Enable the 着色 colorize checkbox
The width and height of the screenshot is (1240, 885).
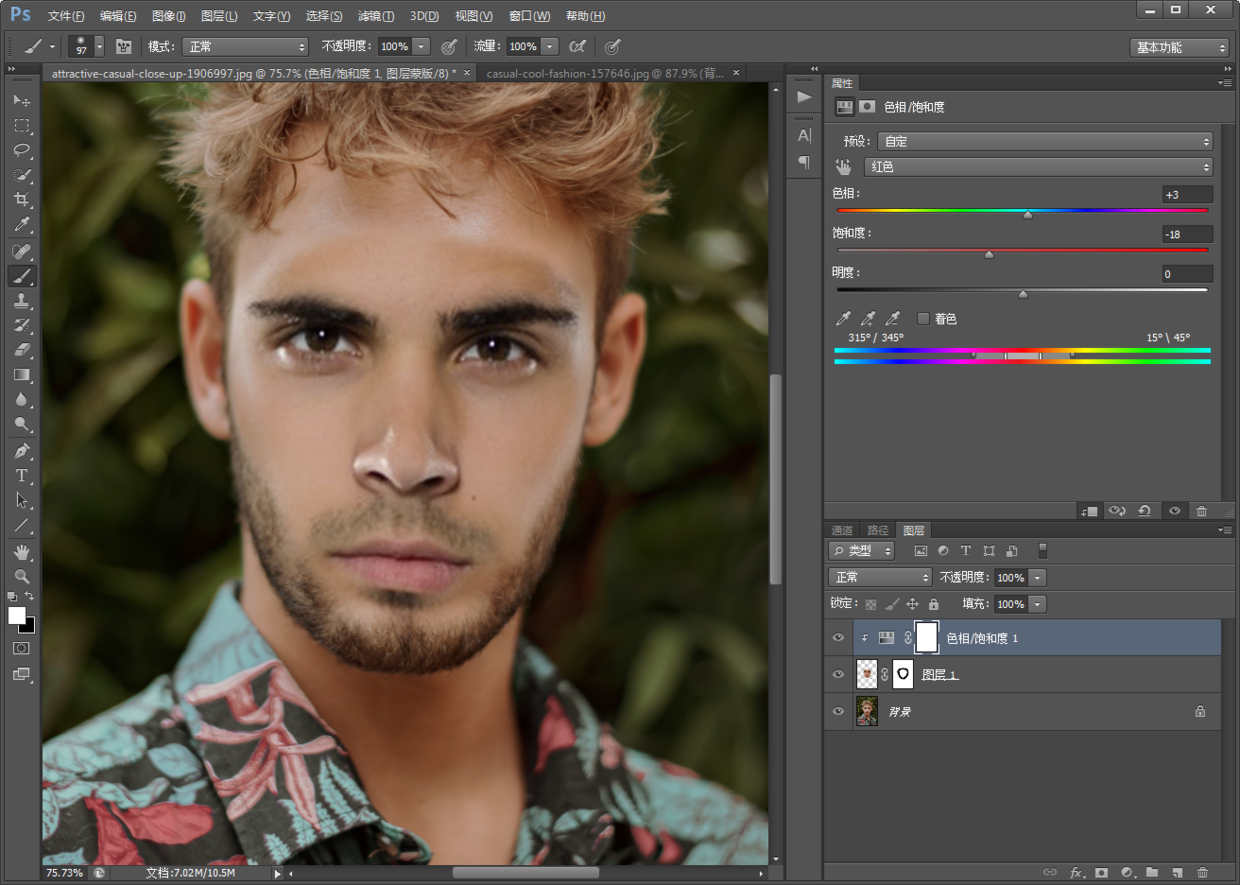[923, 319]
